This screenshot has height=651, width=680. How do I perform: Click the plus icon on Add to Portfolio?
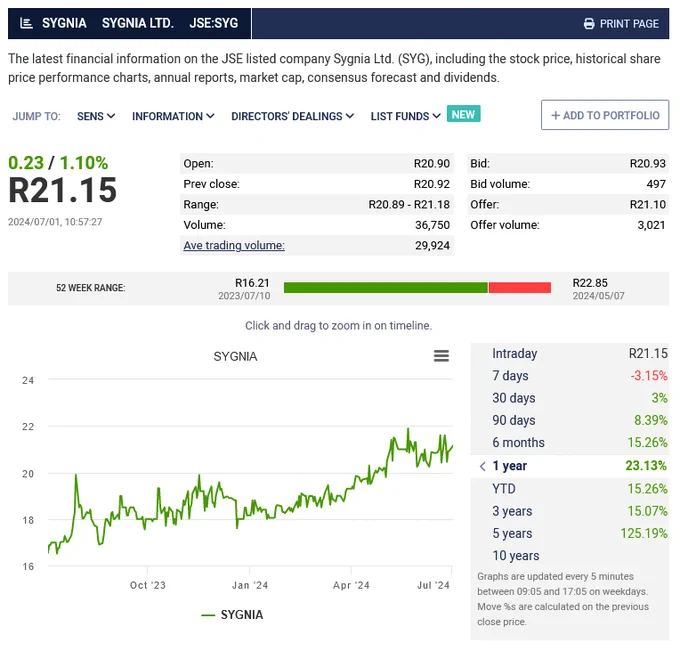coord(555,115)
